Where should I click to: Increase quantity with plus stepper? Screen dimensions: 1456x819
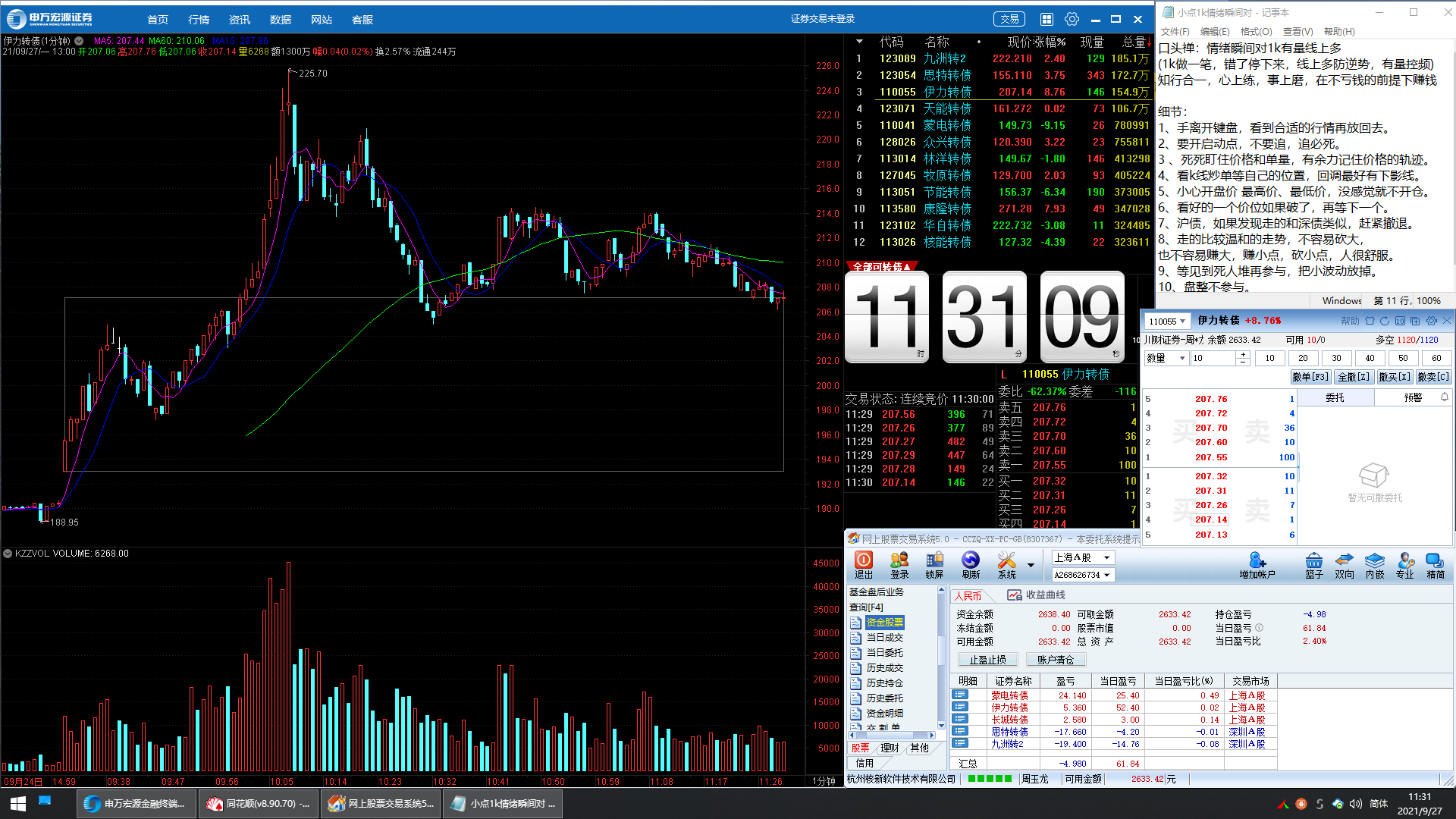tap(1243, 355)
